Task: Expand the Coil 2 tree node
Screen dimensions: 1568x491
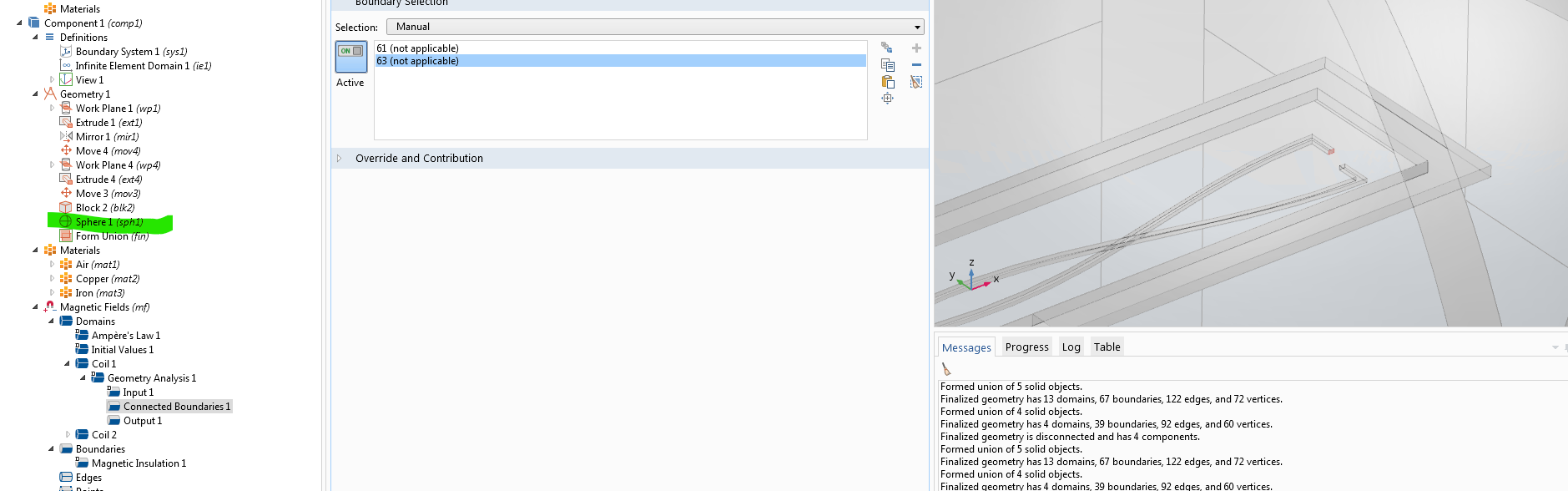Action: coord(68,435)
